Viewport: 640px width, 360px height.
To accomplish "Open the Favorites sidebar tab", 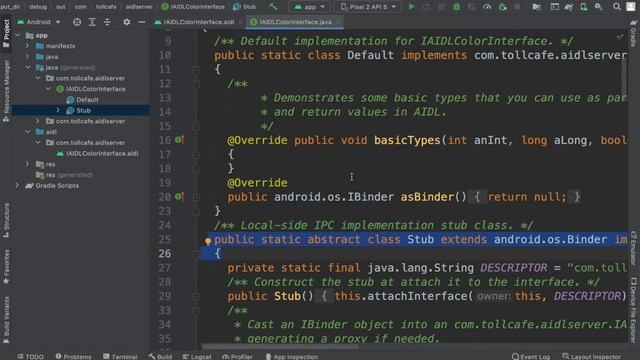I will click(x=6, y=267).
